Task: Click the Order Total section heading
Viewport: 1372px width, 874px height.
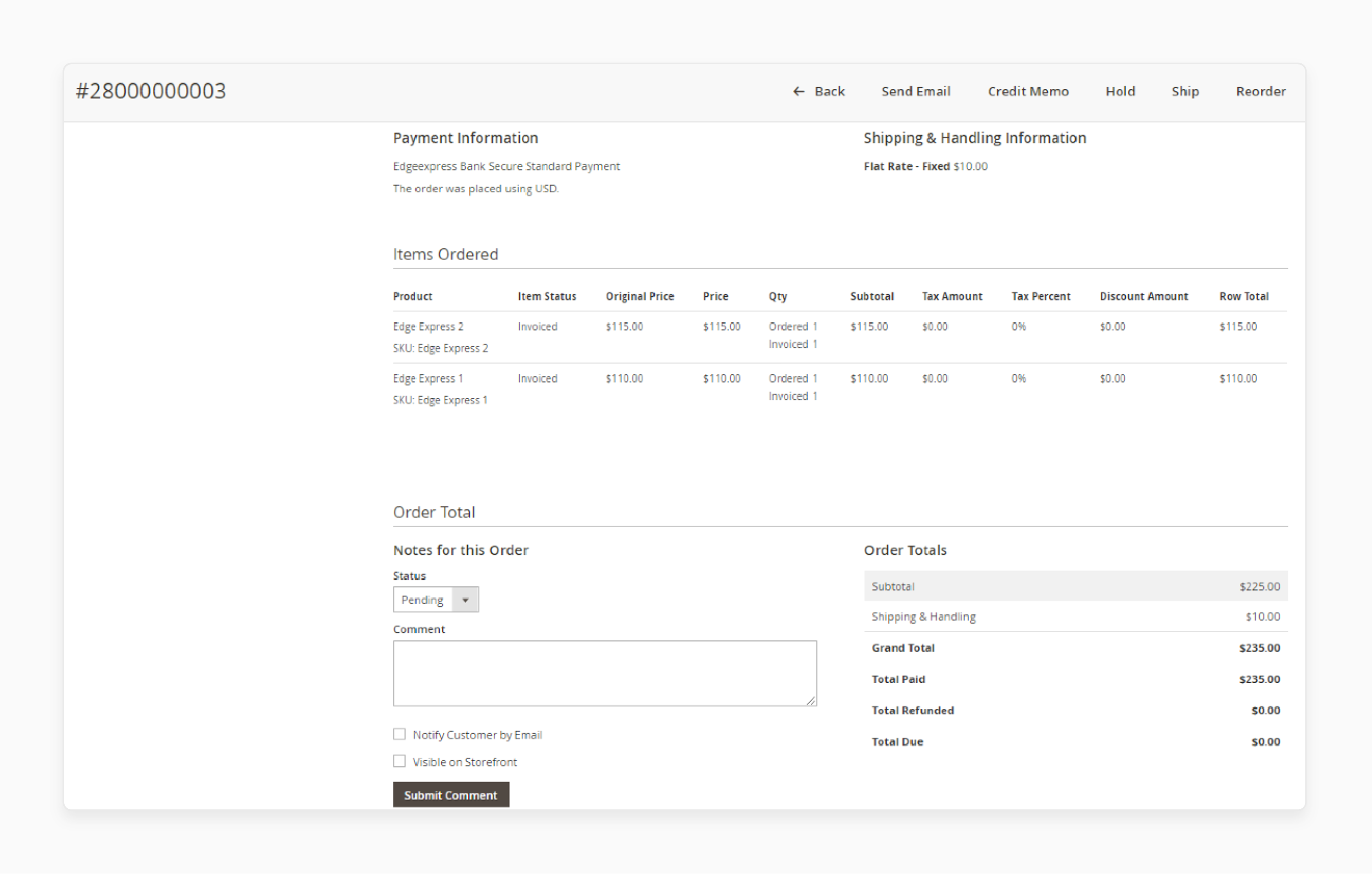Action: pos(434,512)
